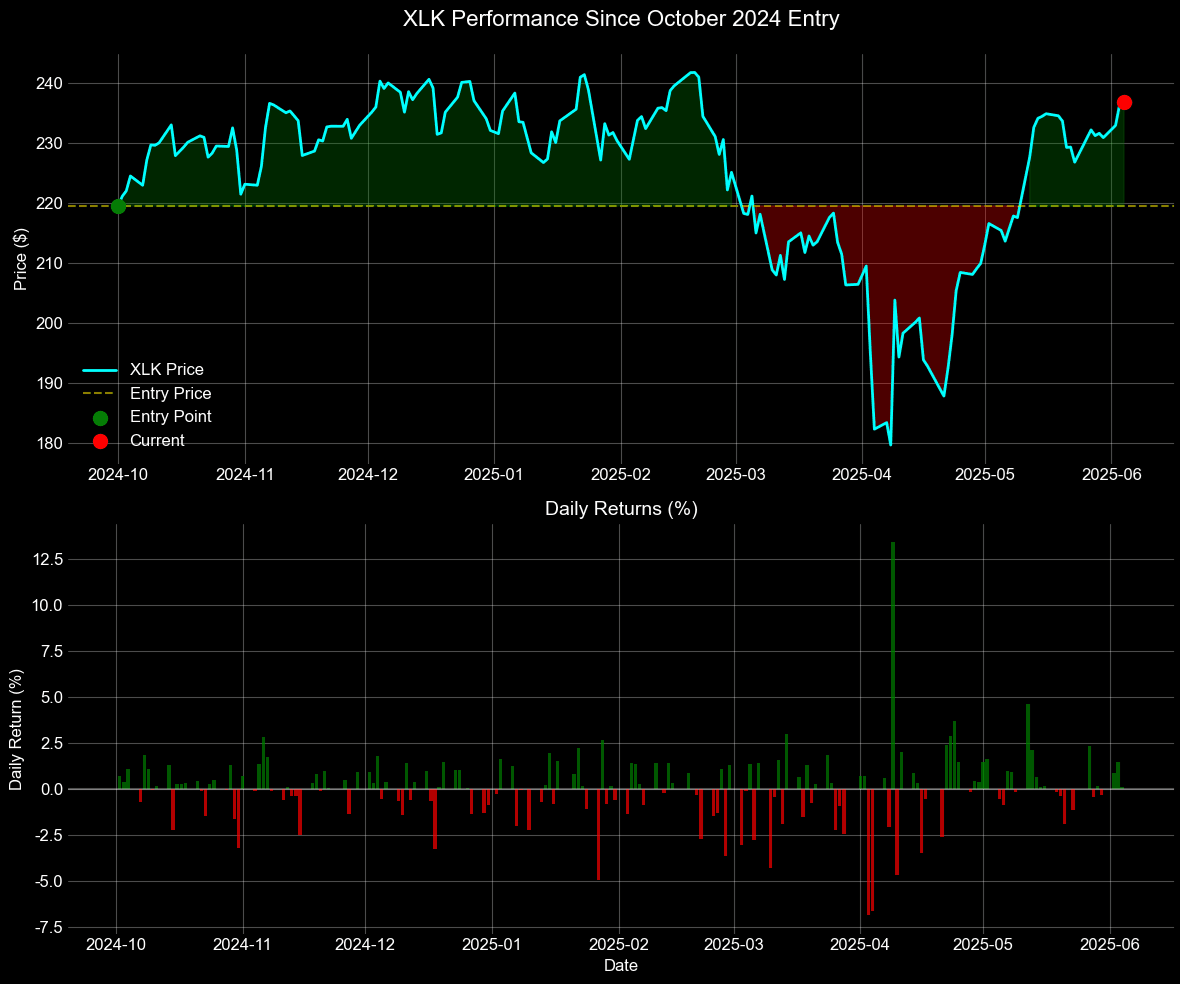The width and height of the screenshot is (1180, 984).
Task: Click the dashed Entry Price line sample in the legend
Action: coord(100,393)
